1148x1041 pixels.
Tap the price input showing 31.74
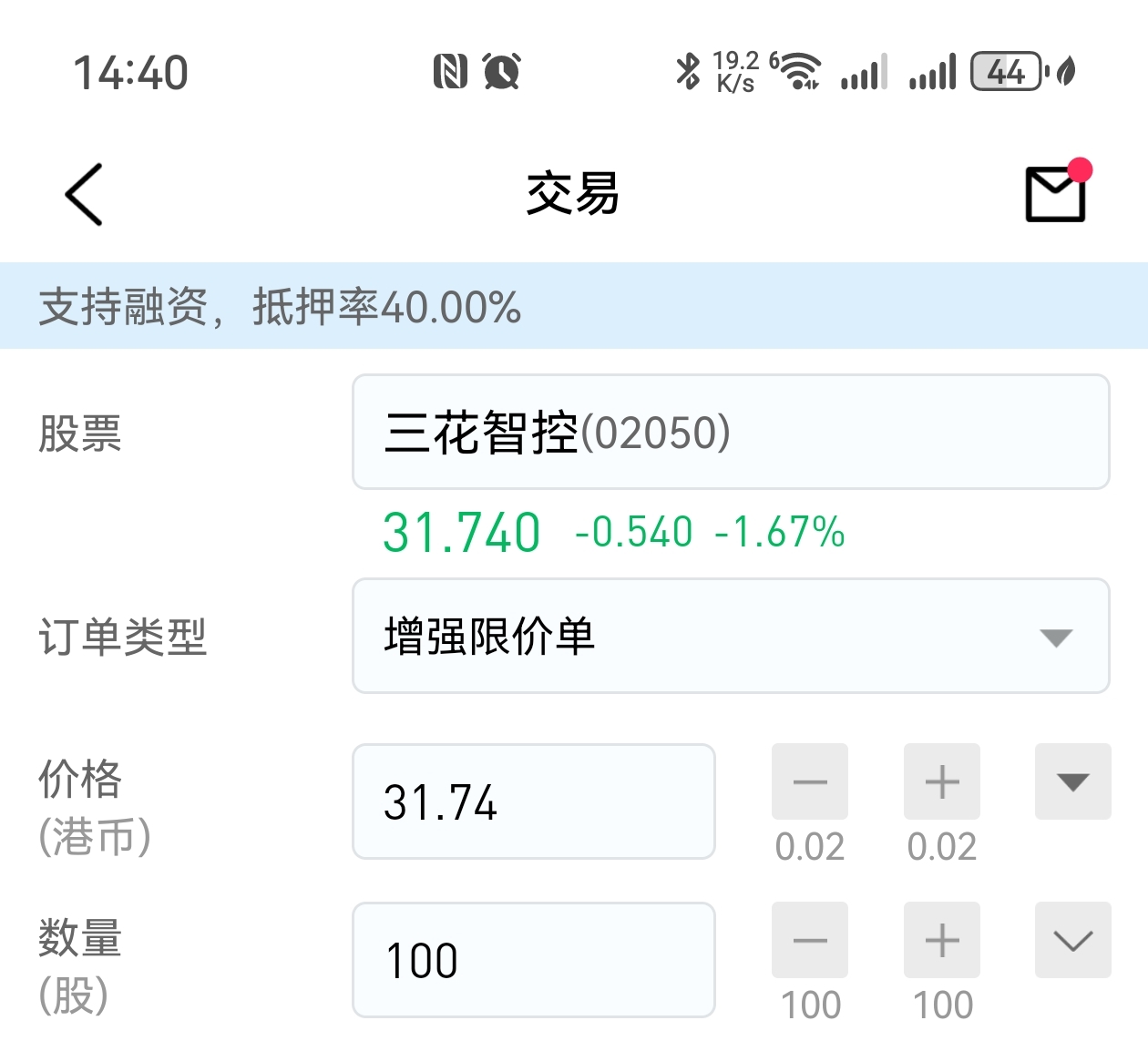(534, 801)
